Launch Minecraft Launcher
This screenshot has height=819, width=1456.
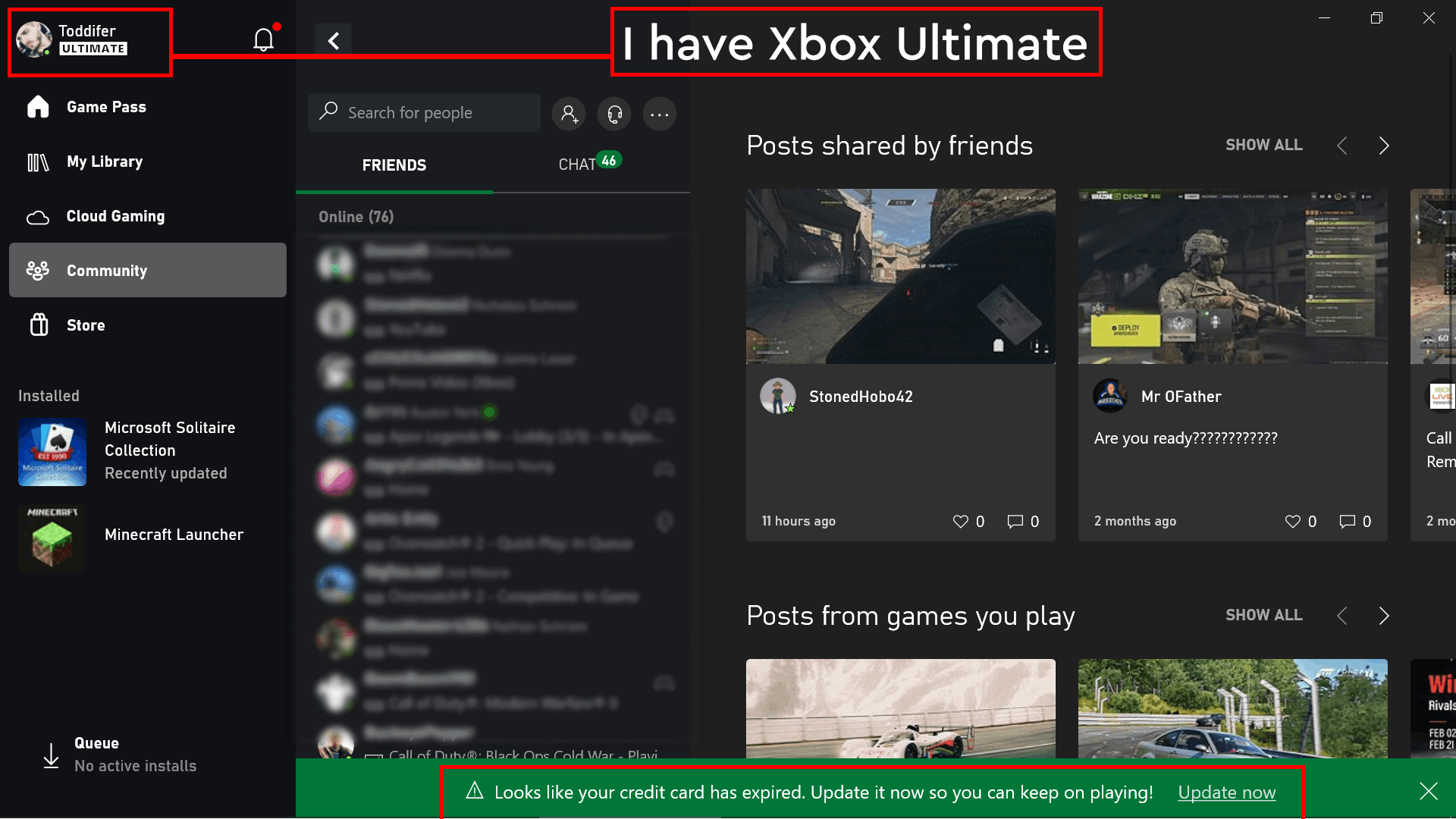[x=148, y=537]
